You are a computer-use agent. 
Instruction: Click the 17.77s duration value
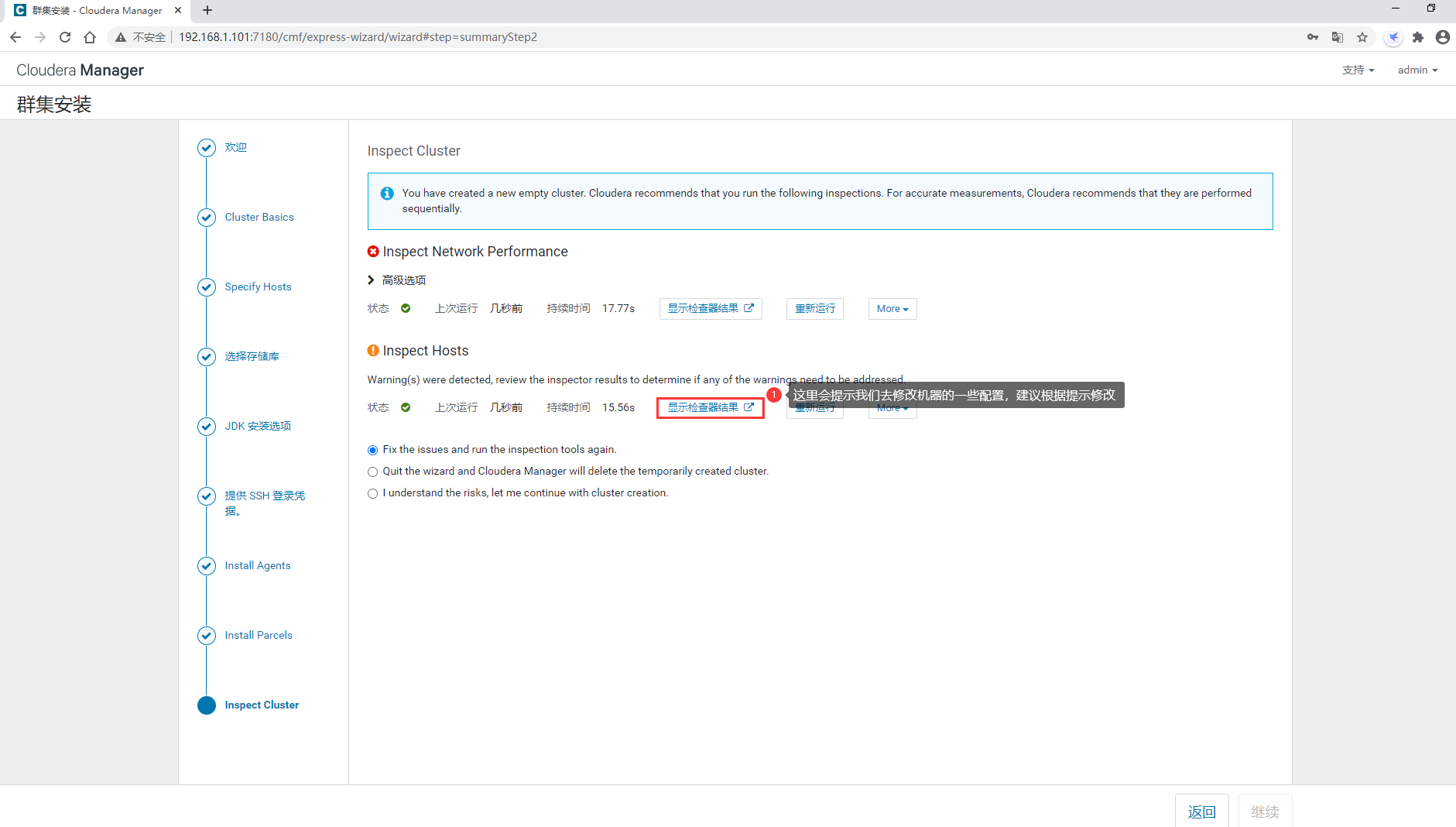(x=618, y=308)
